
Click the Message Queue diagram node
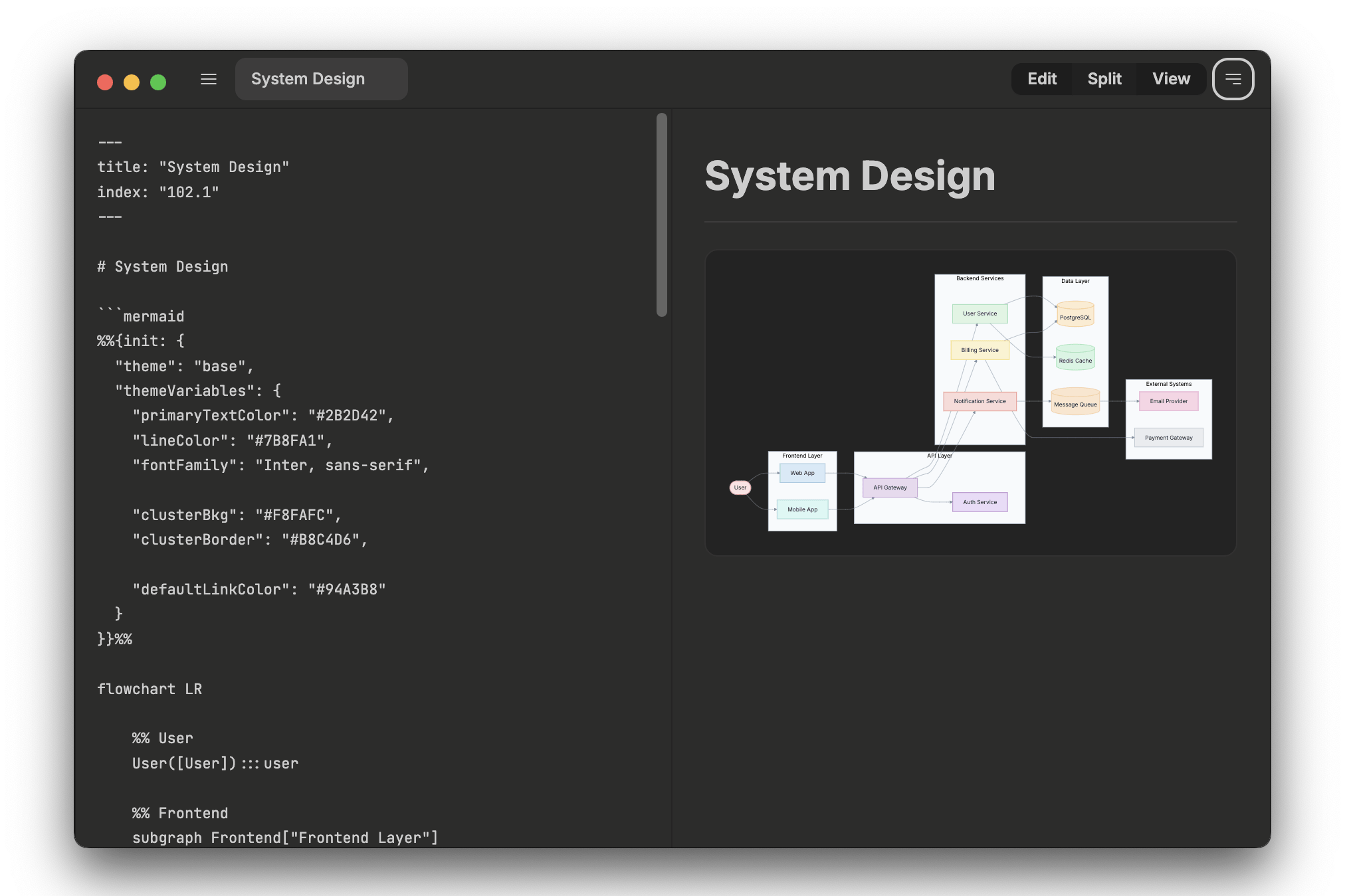(1075, 402)
